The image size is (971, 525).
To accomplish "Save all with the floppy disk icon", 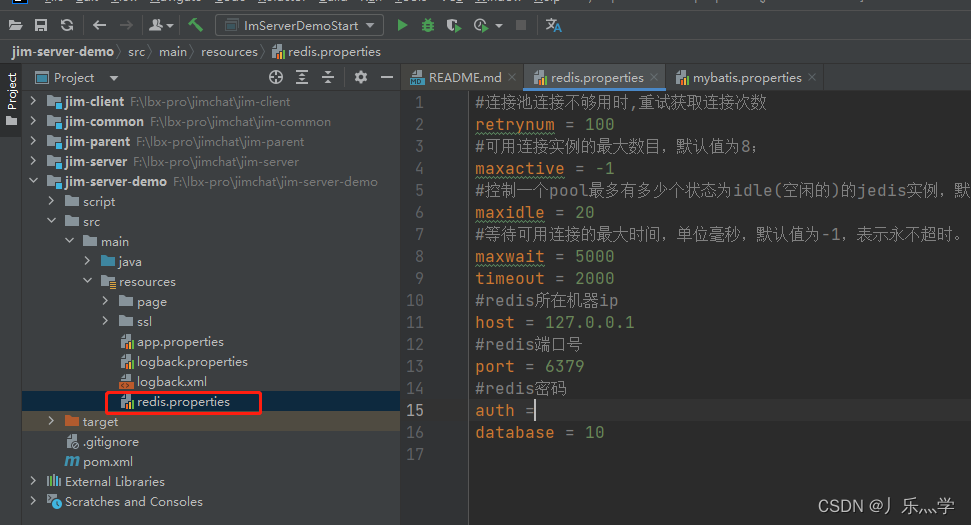I will click(x=41, y=25).
